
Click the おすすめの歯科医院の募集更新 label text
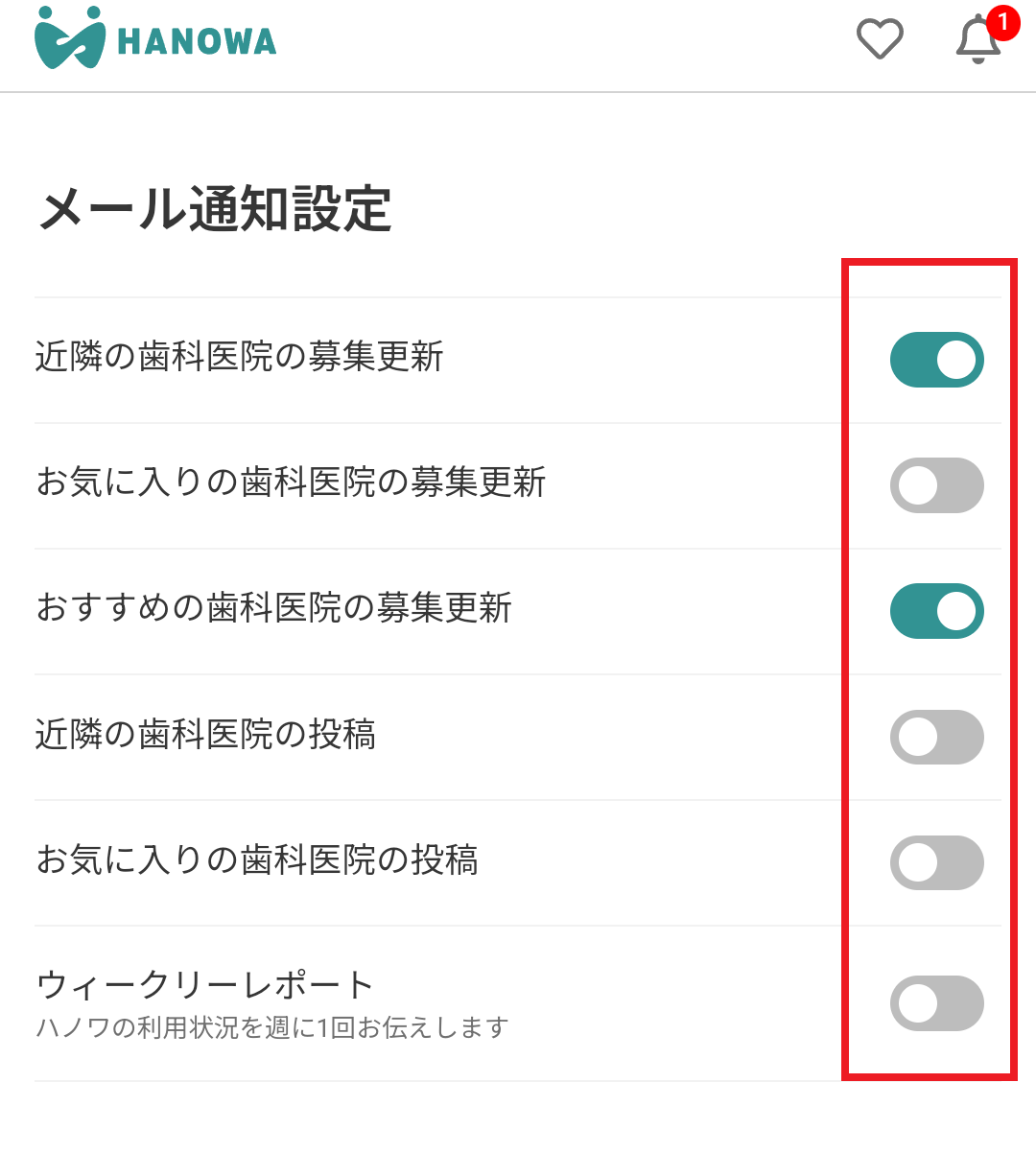pyautogui.click(x=273, y=607)
